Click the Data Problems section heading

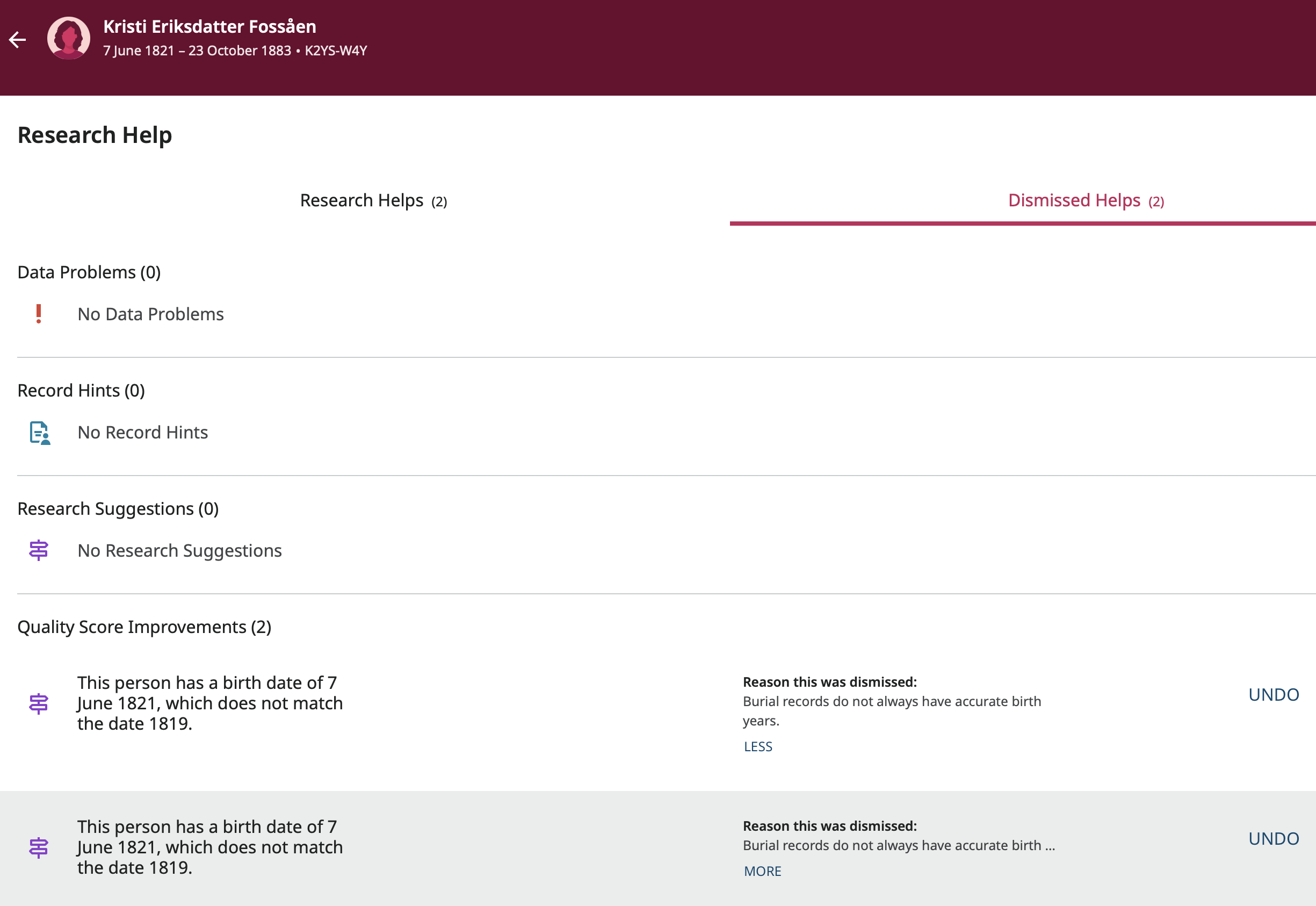pos(89,272)
